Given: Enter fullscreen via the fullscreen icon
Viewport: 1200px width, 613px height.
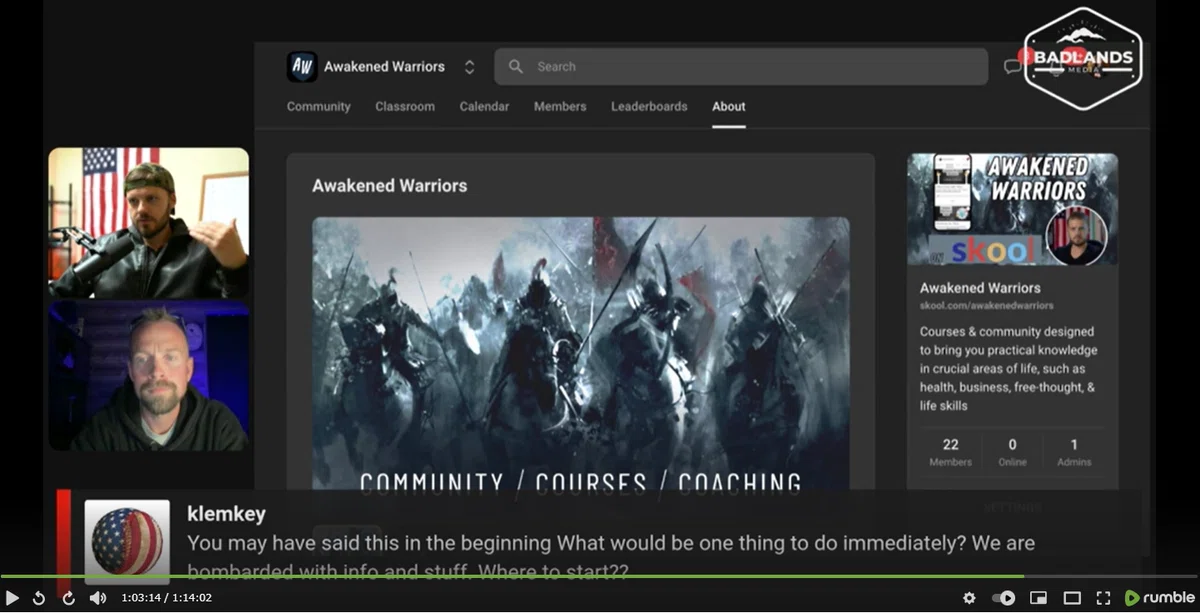Looking at the screenshot, I should [1104, 598].
